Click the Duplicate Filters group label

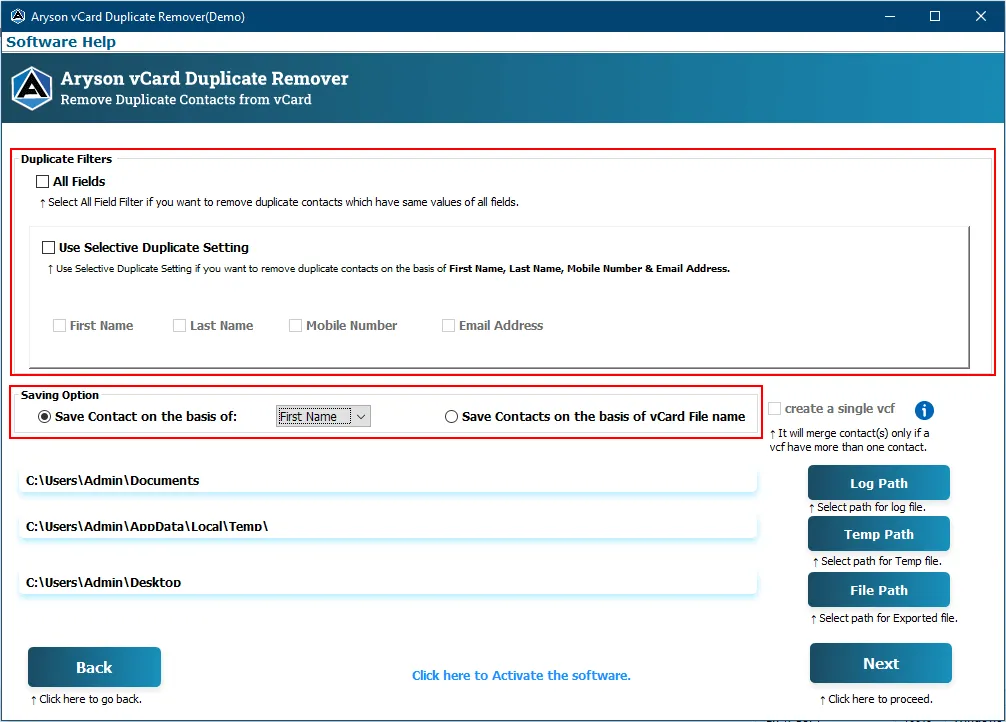66,159
